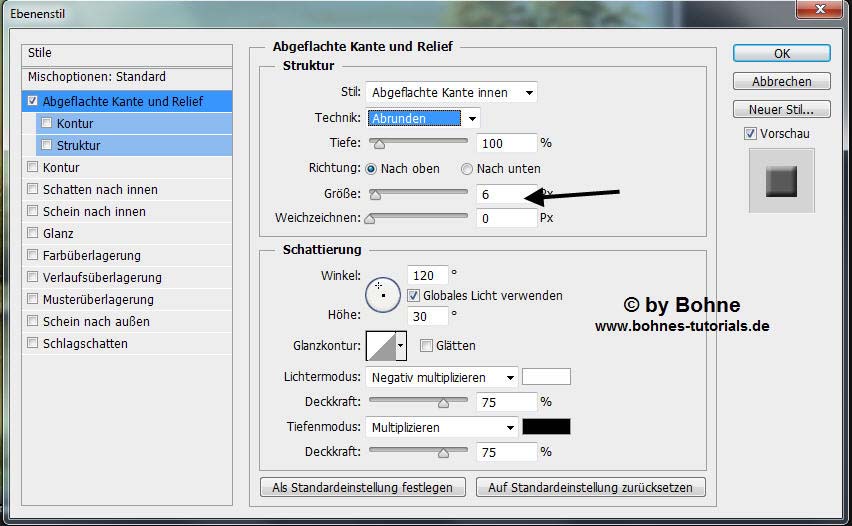Uncheck Globales Licht verwenden
The image size is (852, 526).
point(413,296)
